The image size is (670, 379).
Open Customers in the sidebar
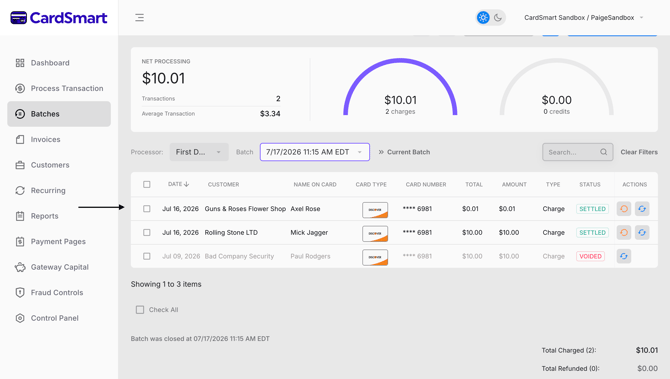[59, 165]
